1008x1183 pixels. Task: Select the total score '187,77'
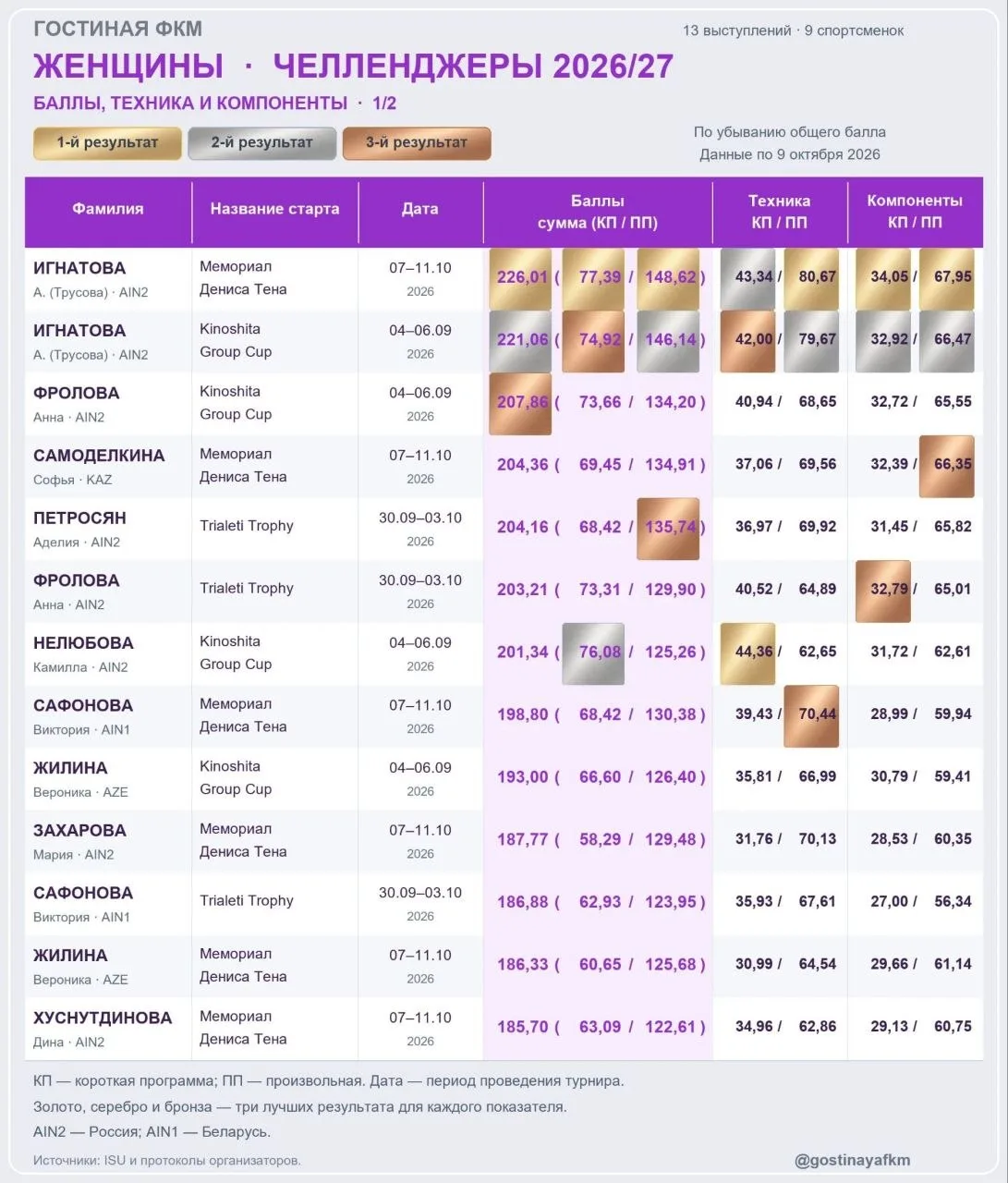click(x=523, y=840)
